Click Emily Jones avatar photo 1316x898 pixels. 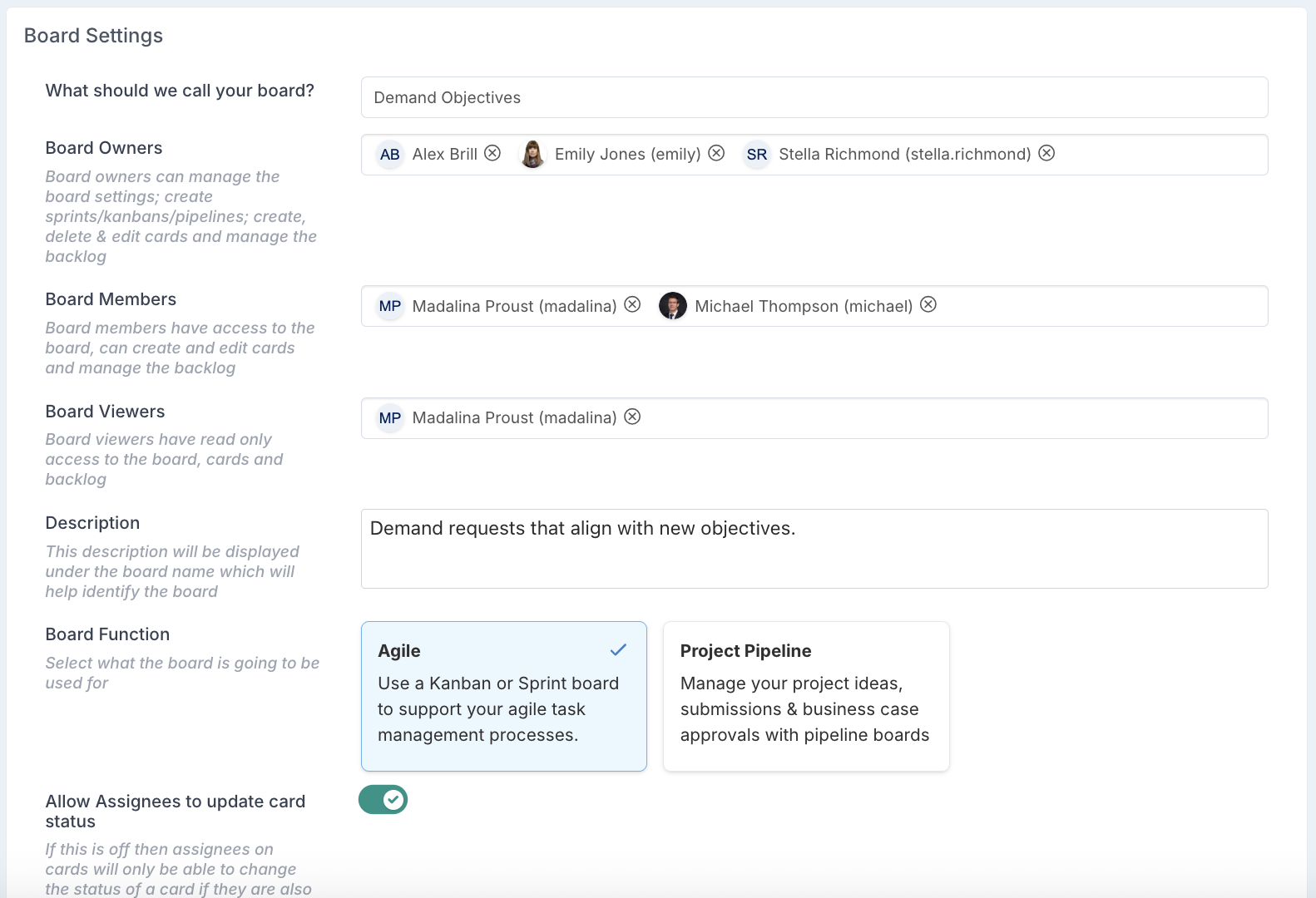[532, 155]
